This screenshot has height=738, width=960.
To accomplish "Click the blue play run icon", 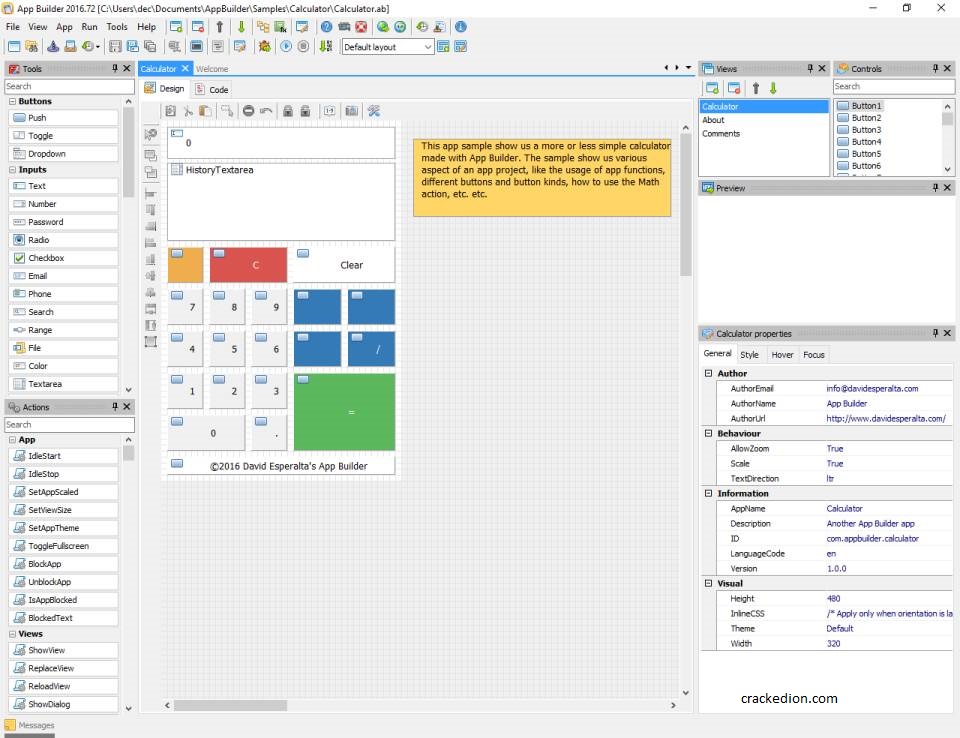I will click(x=286, y=47).
